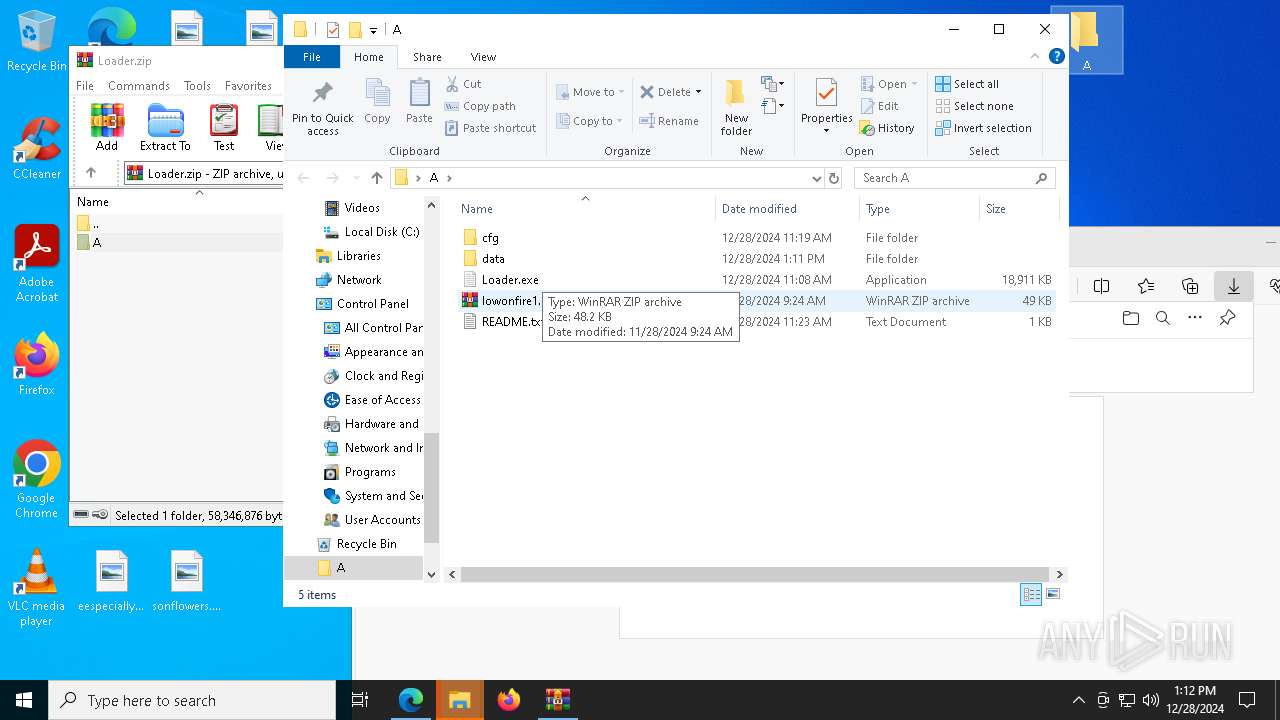Select Network in navigation pane
1280x720 pixels.
(x=349, y=280)
